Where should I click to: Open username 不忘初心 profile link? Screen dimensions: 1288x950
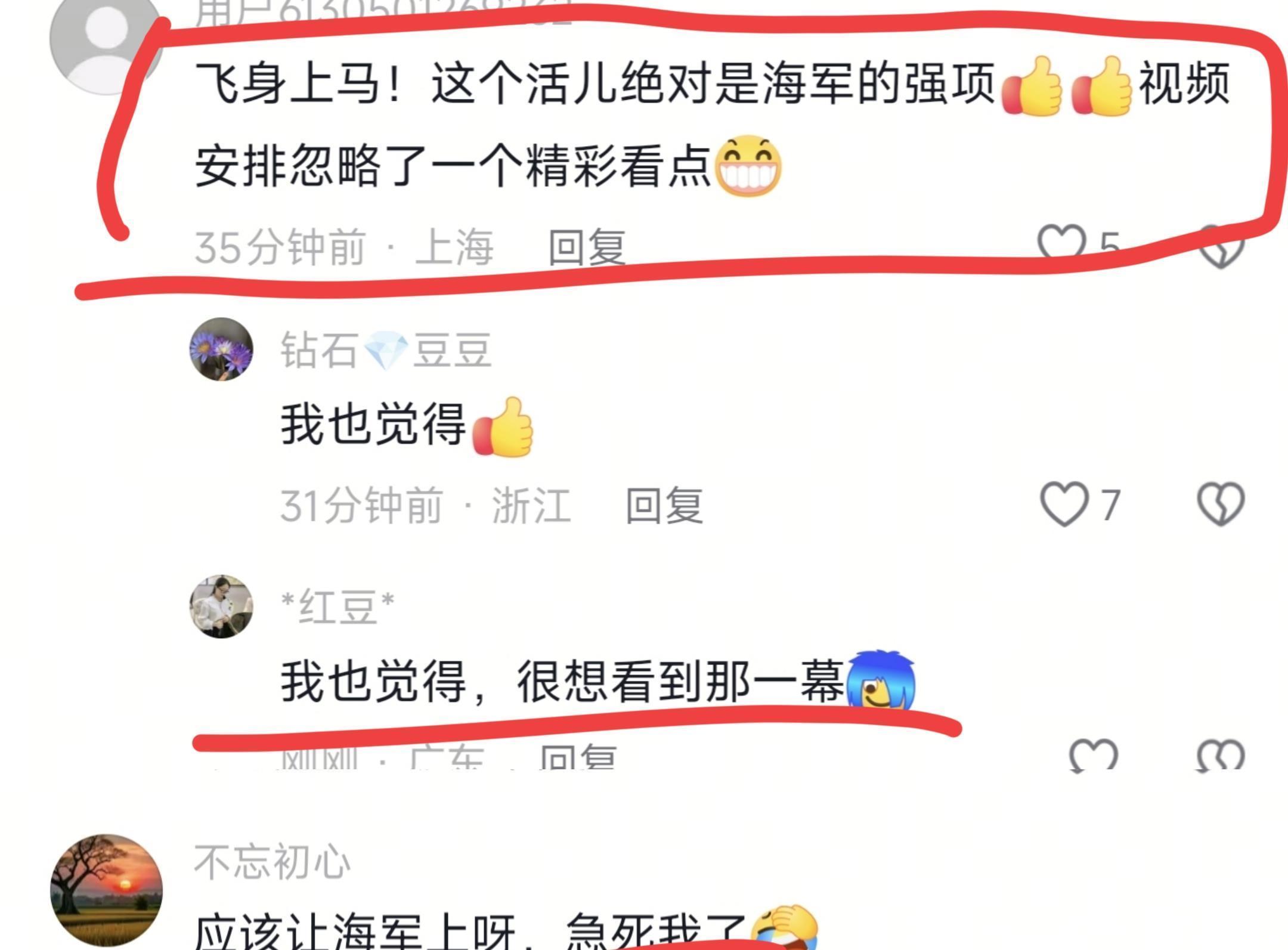tap(272, 862)
